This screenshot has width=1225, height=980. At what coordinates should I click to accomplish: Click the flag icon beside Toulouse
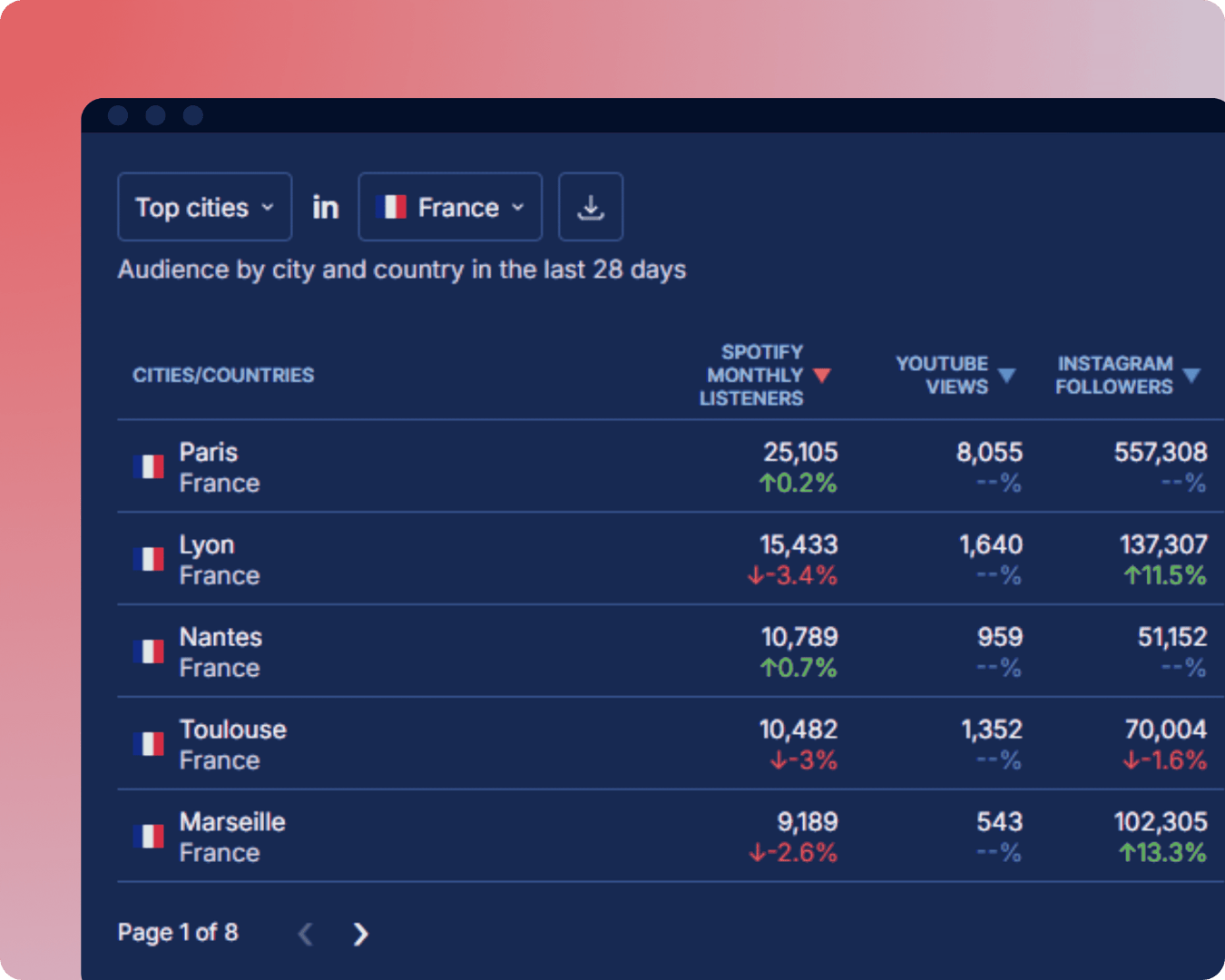click(x=150, y=744)
